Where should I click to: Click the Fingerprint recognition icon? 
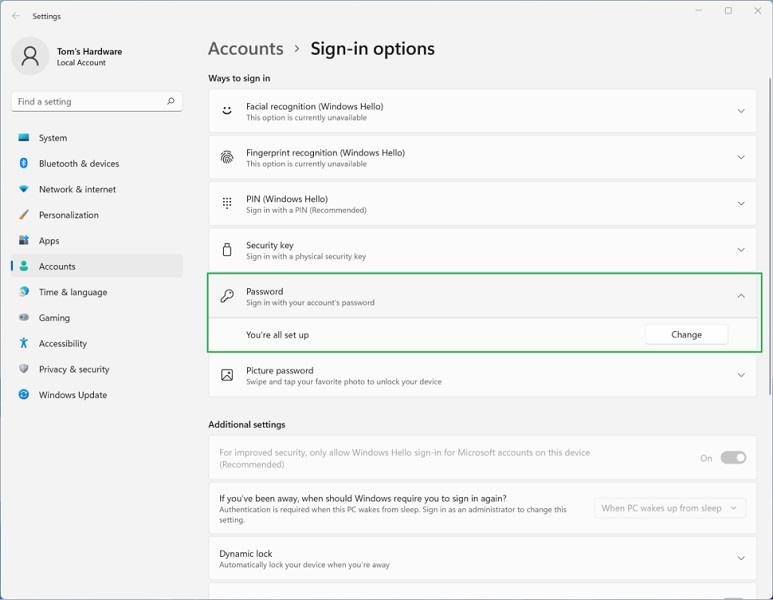[227, 157]
